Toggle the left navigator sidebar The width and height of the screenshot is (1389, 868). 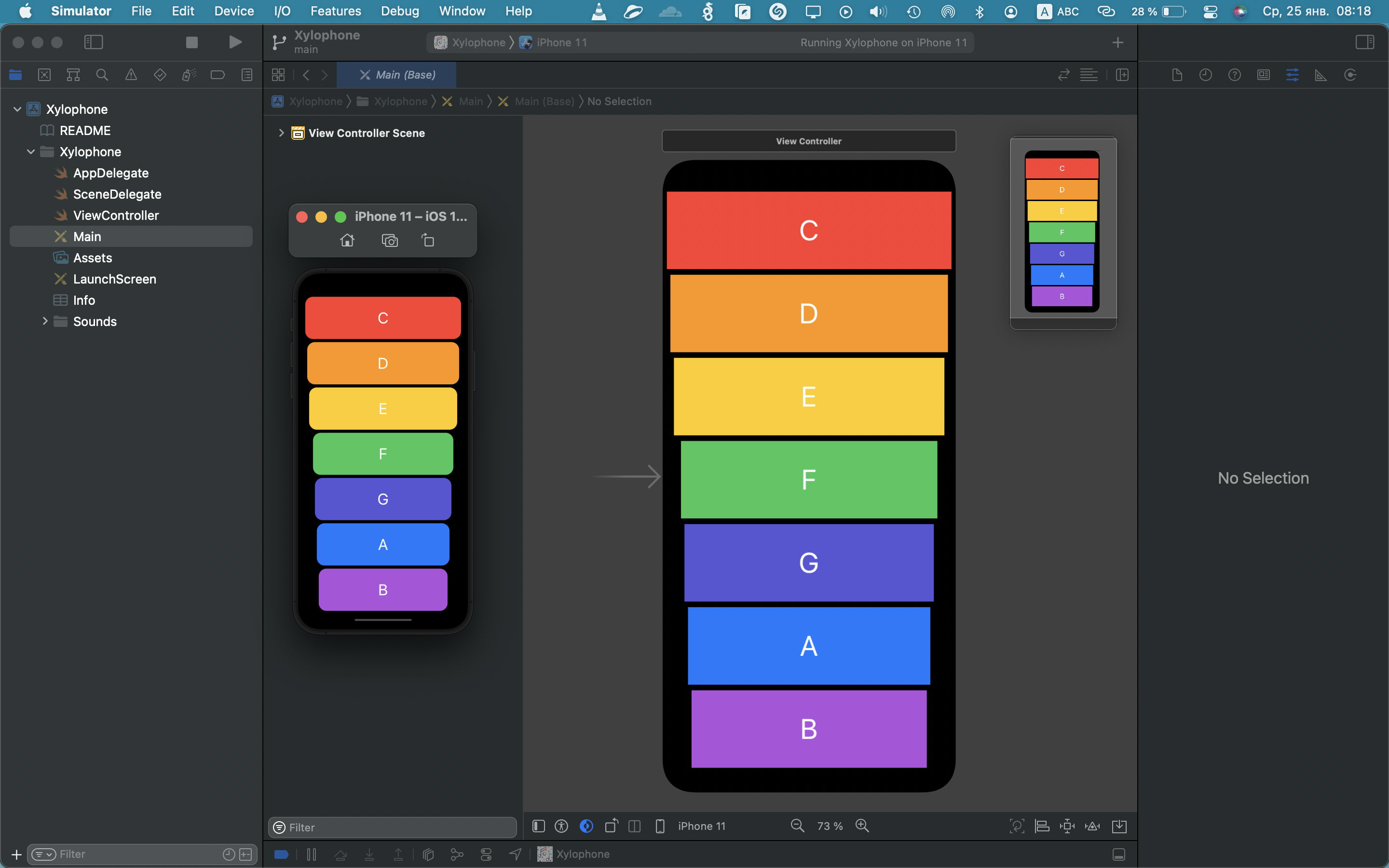(94, 42)
